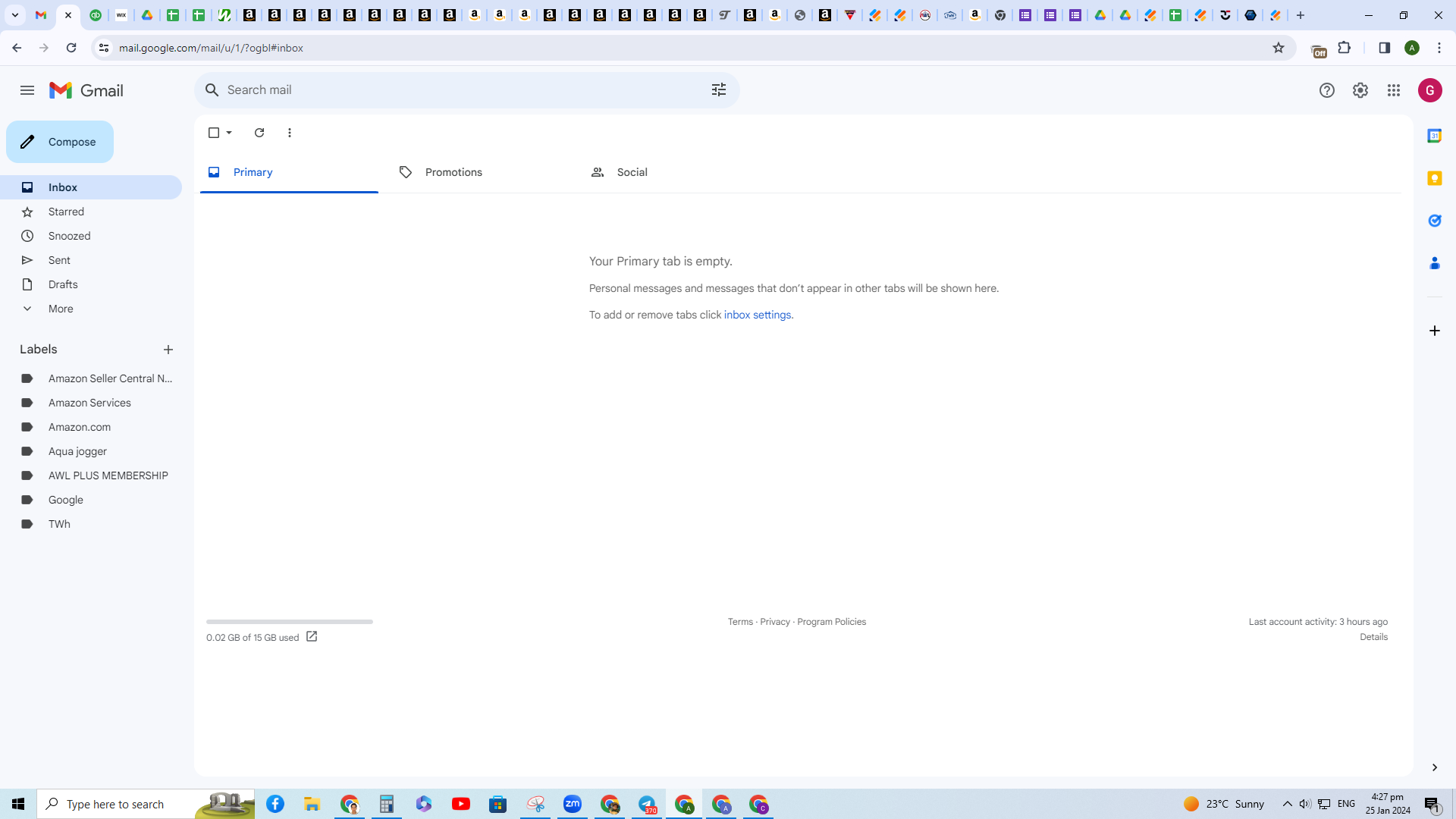
Task: Open the Terms link
Action: pyautogui.click(x=740, y=622)
